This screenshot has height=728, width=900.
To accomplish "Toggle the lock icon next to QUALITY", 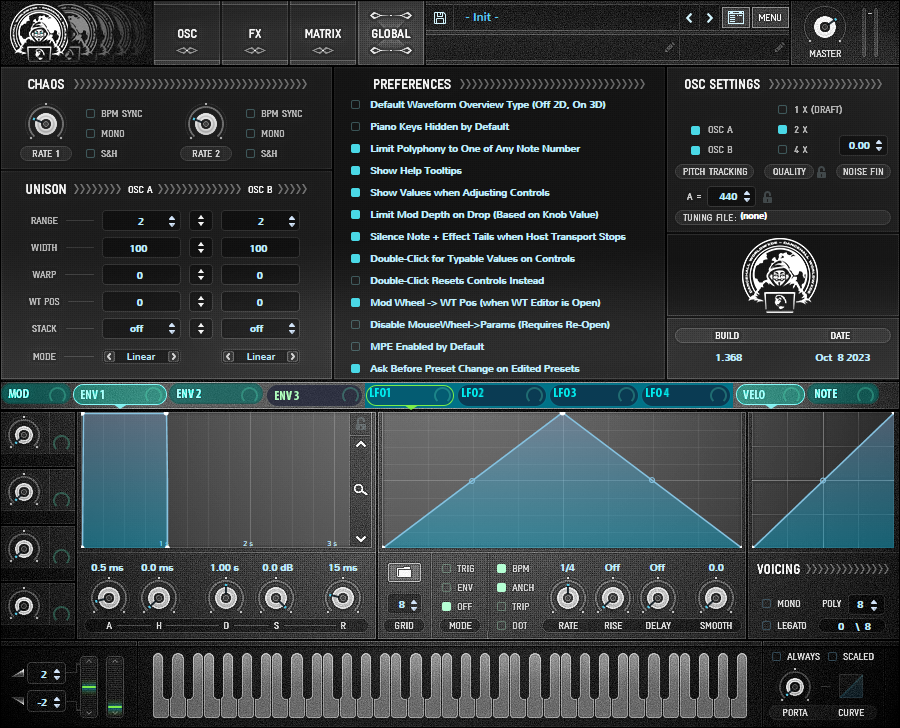I will coord(821,172).
